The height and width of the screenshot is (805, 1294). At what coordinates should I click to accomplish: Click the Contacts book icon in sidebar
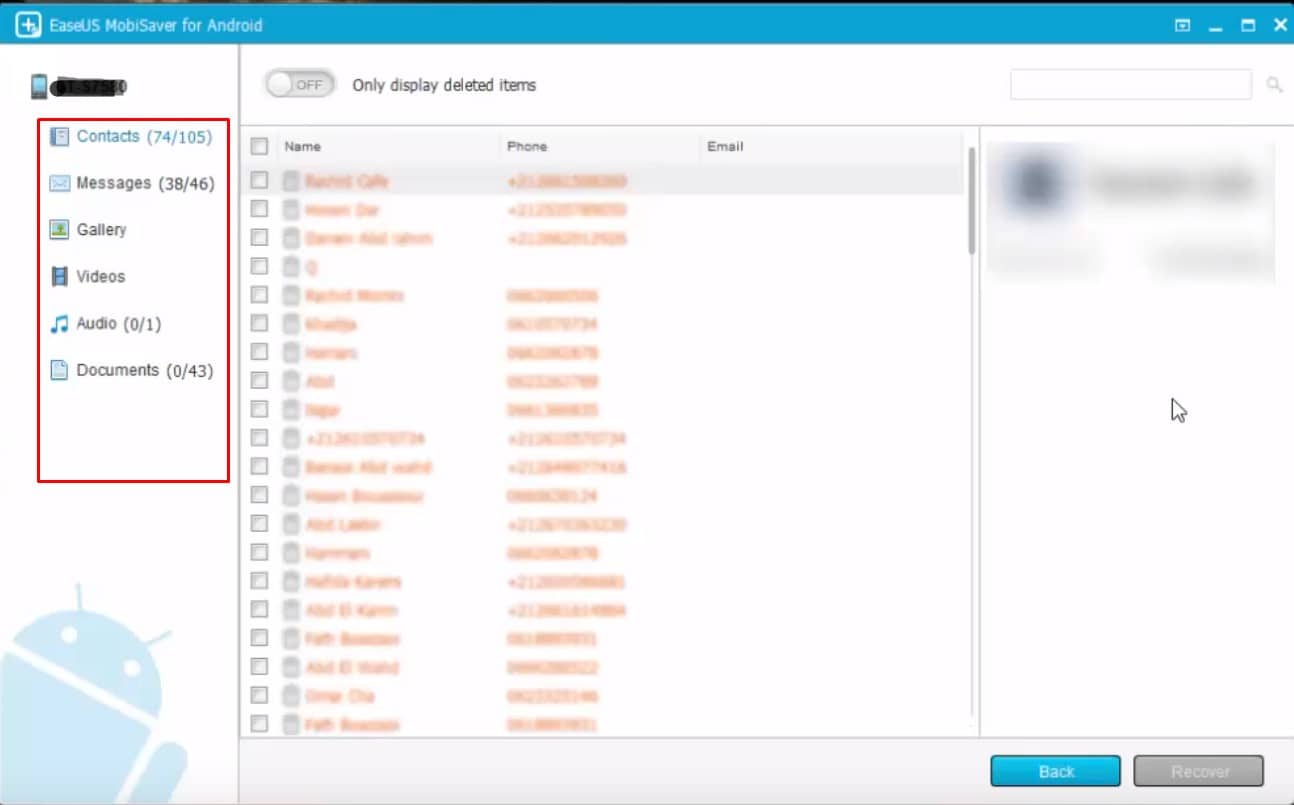tap(59, 137)
